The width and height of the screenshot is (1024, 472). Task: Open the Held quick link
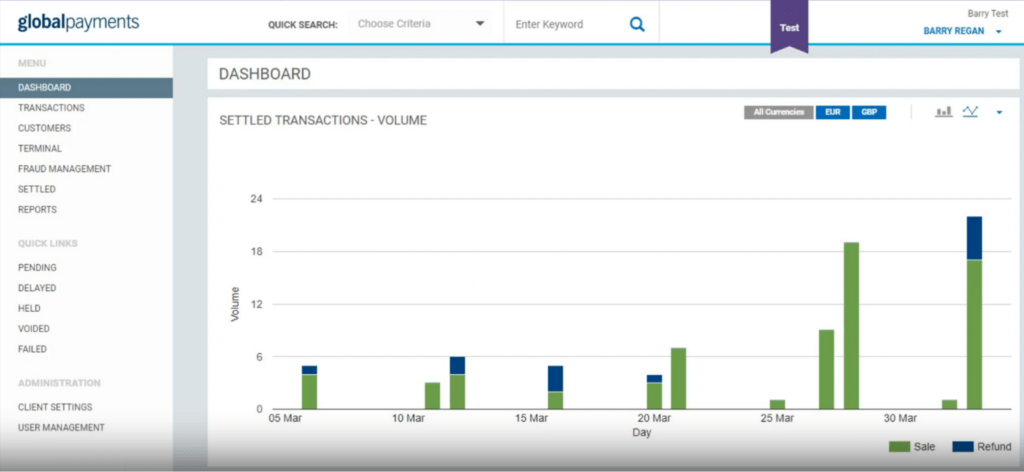tap(29, 308)
